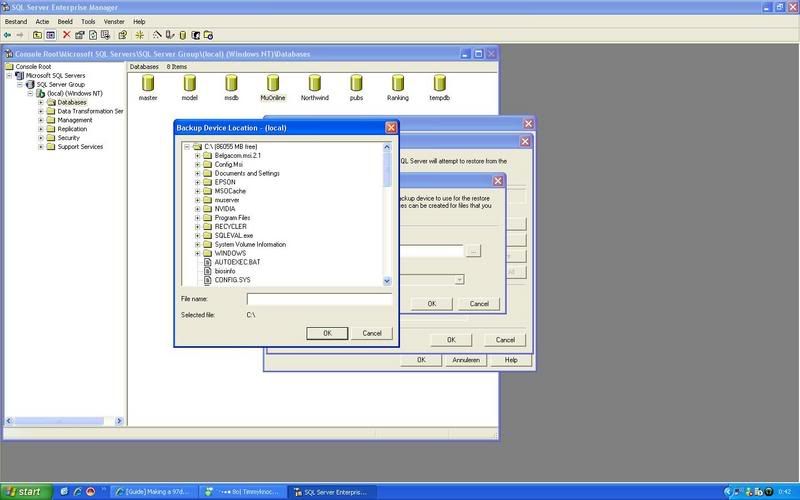Expand the Management node in console tree
The height and width of the screenshot is (500, 800).
click(41, 120)
